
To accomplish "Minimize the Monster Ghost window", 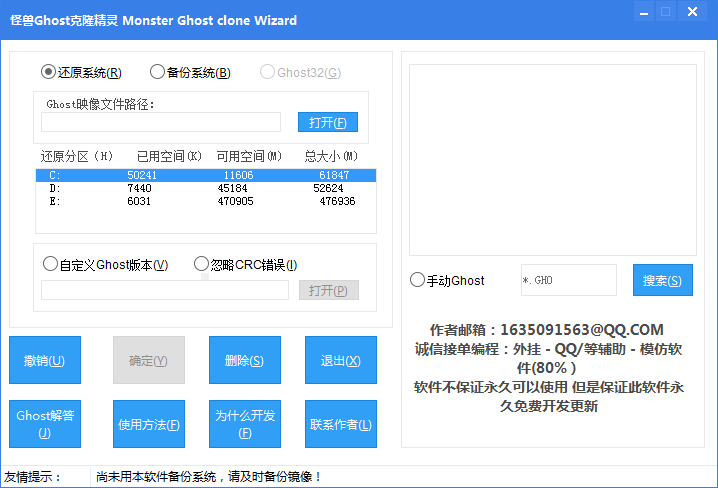I will 644,12.
